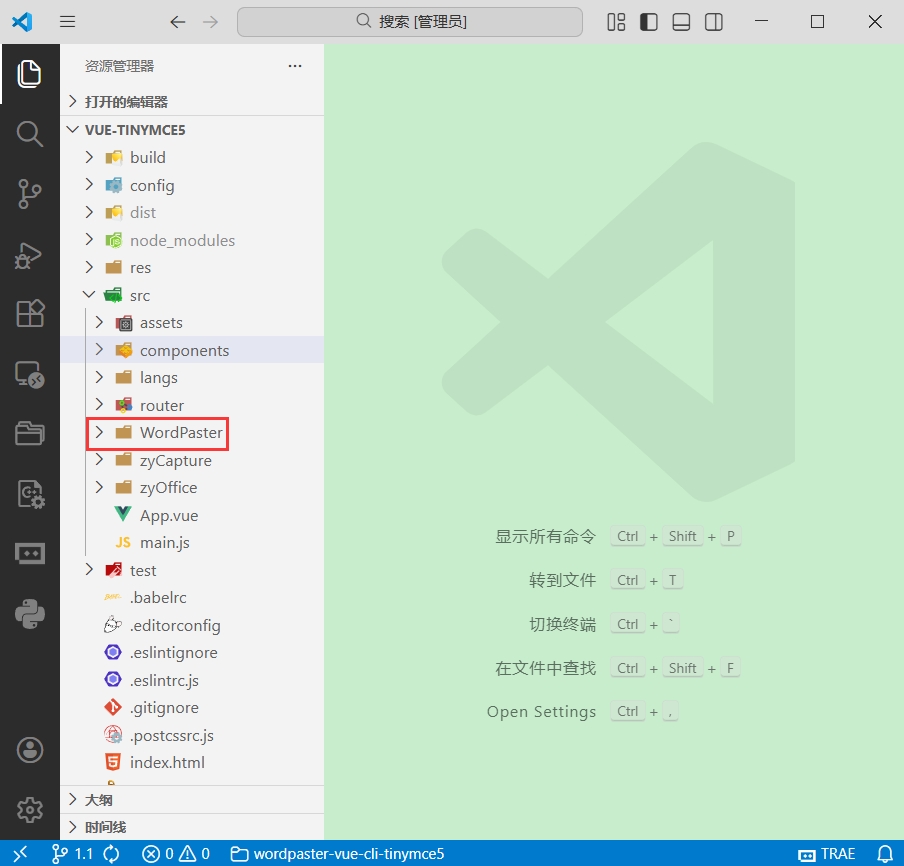Image resolution: width=904 pixels, height=866 pixels.
Task: Open the Remote Explorer view
Action: [x=29, y=375]
